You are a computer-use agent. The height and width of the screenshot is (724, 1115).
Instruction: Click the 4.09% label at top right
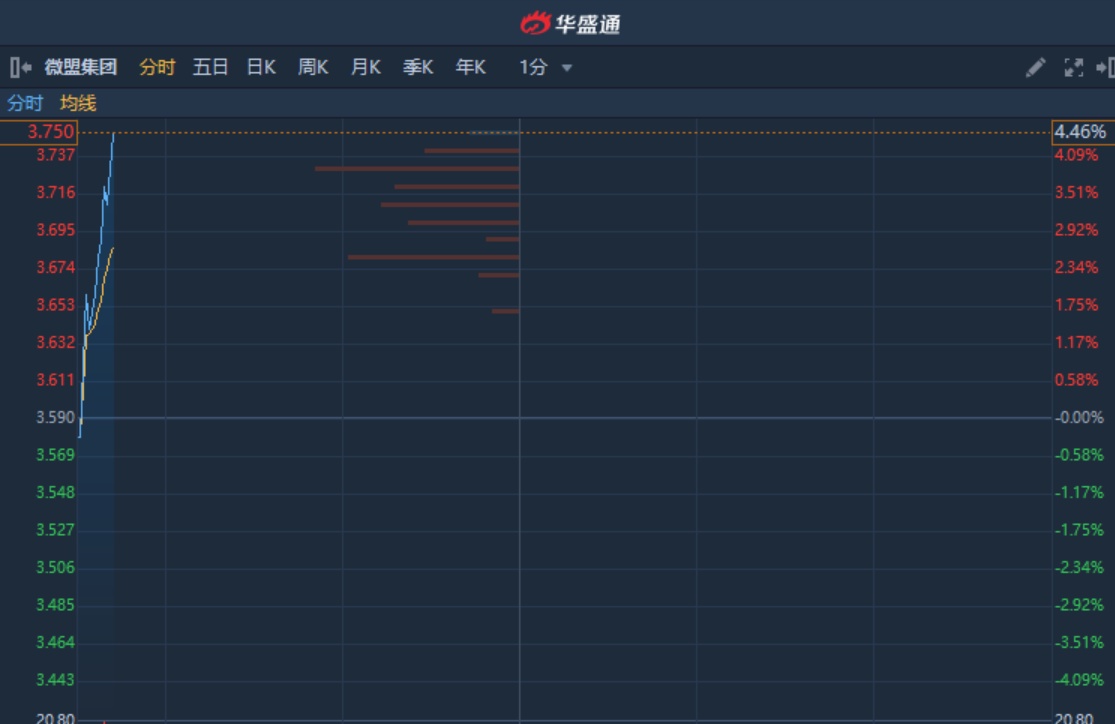pos(1077,155)
